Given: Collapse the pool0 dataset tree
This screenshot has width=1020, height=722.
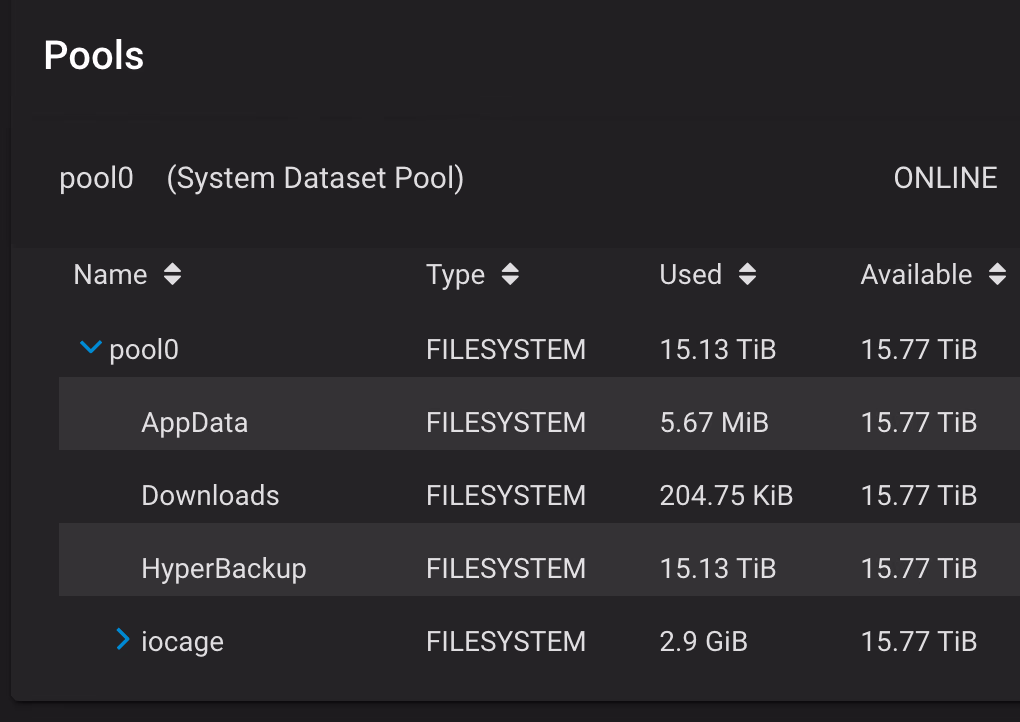Looking at the screenshot, I should 90,348.
